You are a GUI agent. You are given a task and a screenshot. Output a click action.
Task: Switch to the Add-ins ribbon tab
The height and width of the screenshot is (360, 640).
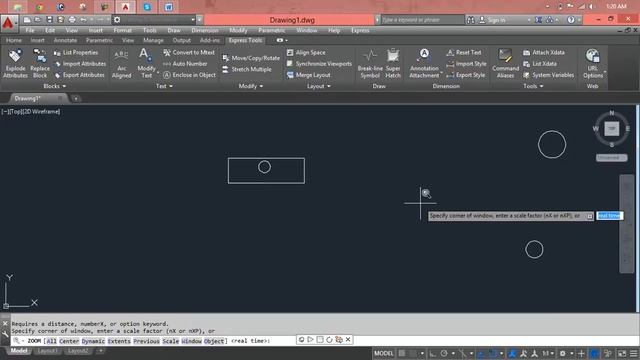pos(209,40)
